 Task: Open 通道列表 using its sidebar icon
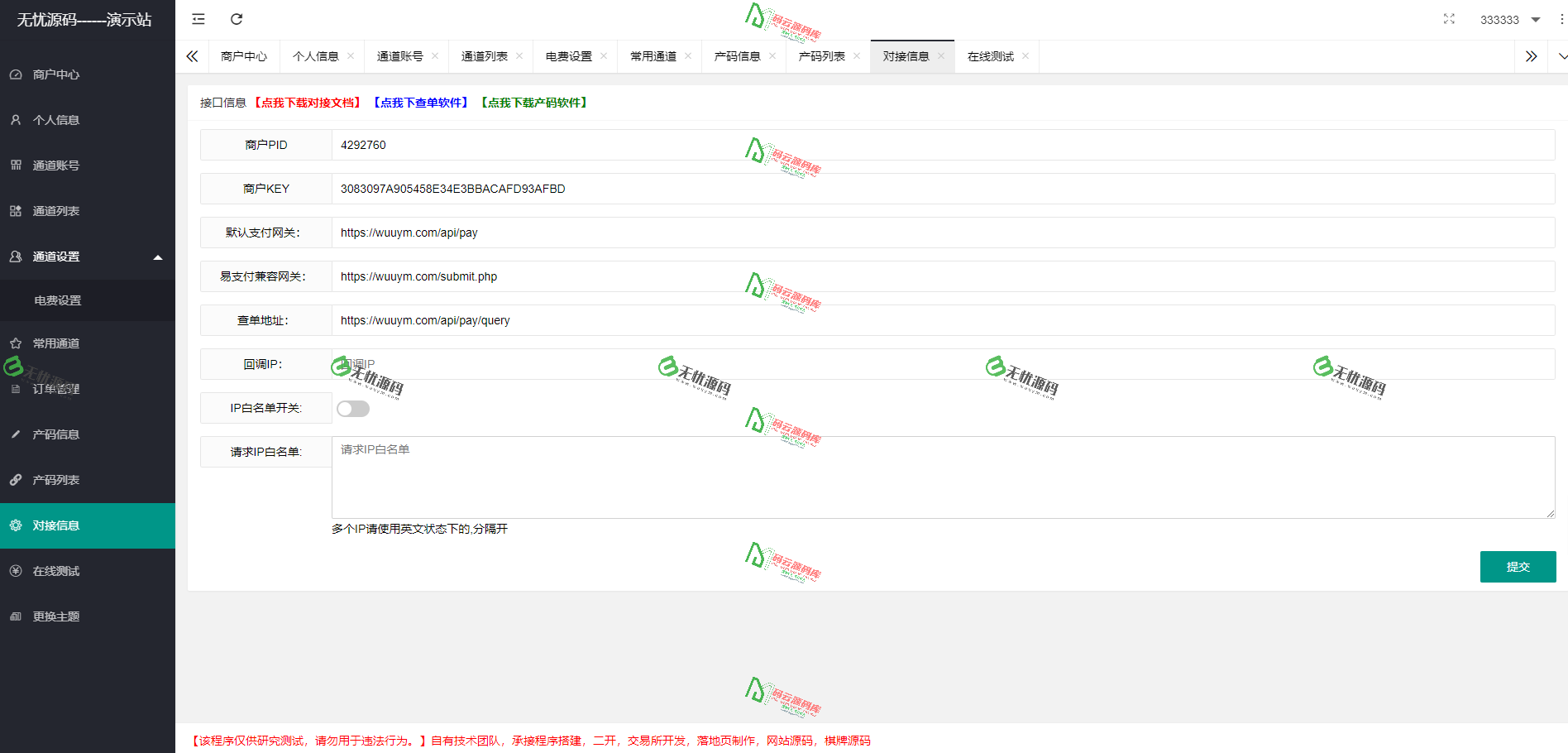[15, 210]
